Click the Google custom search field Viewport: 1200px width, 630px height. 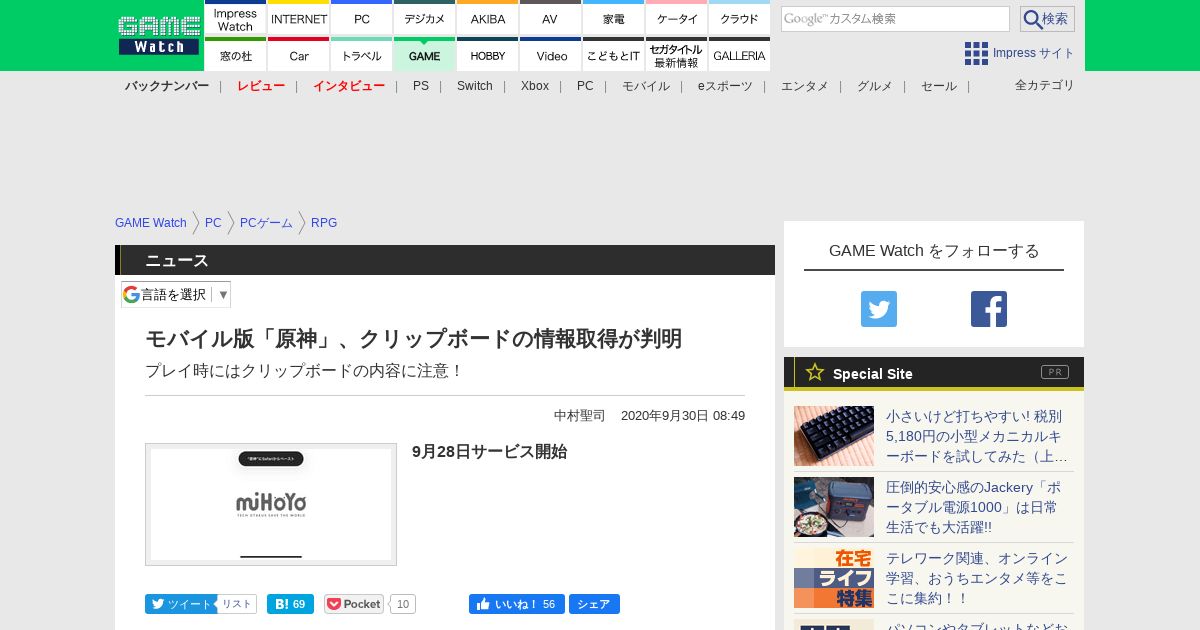[x=895, y=19]
